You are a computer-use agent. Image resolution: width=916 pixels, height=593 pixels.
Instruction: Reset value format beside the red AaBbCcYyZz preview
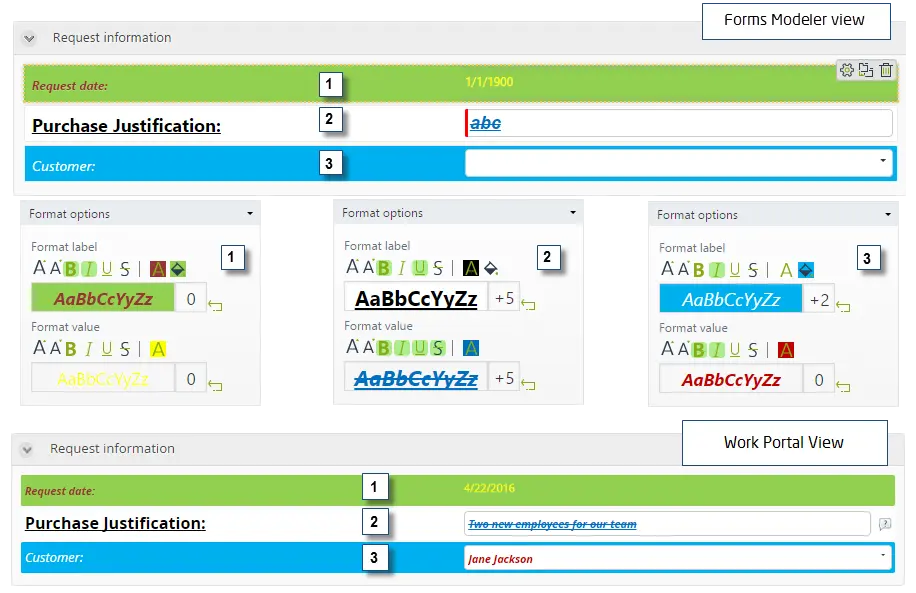tap(843, 386)
